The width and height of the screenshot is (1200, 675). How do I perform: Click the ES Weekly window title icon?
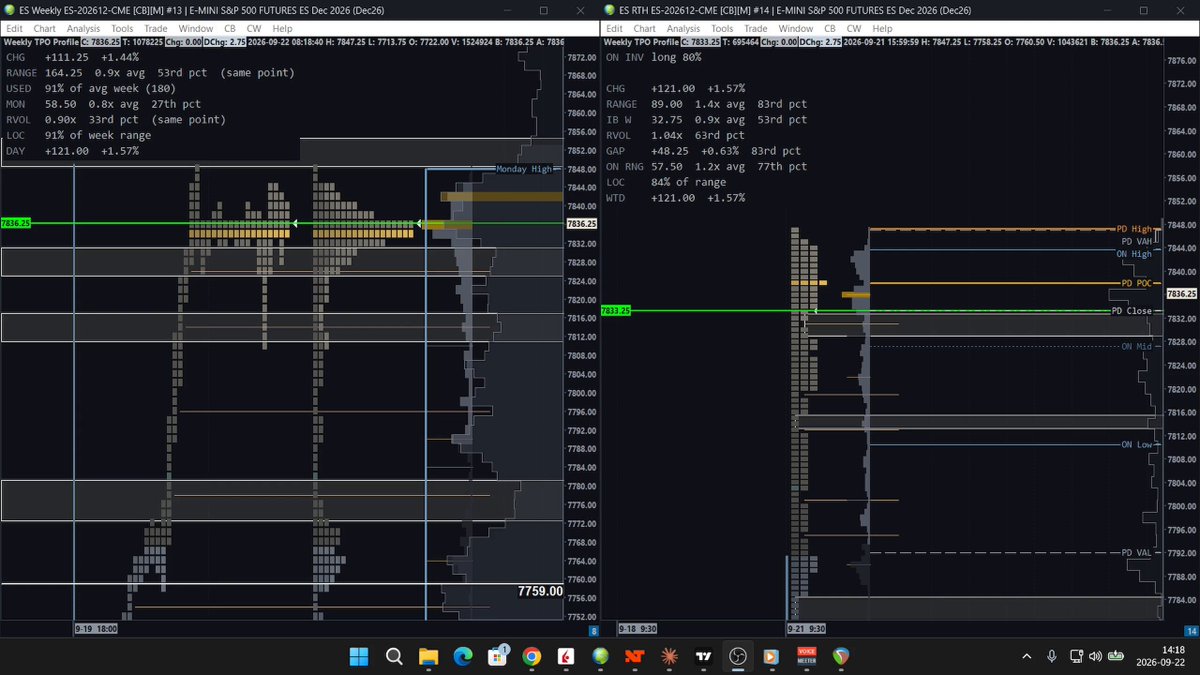coord(10,10)
